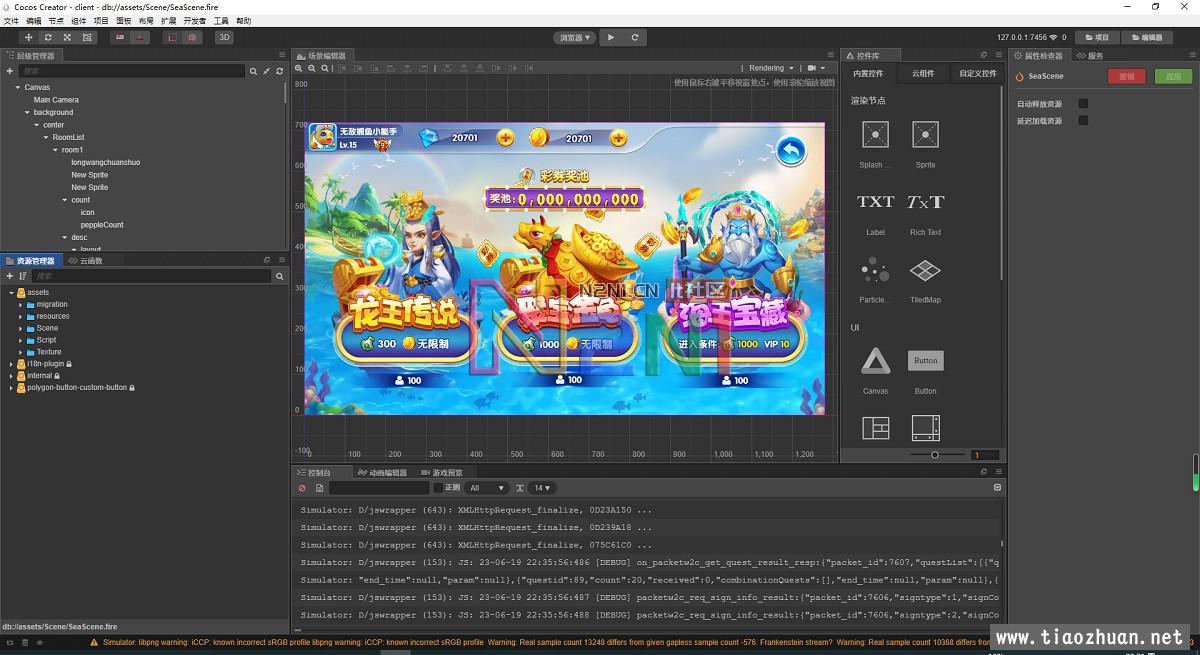1200x655 pixels.
Task: Select the Scale transform tool
Action: pyautogui.click(x=67, y=37)
